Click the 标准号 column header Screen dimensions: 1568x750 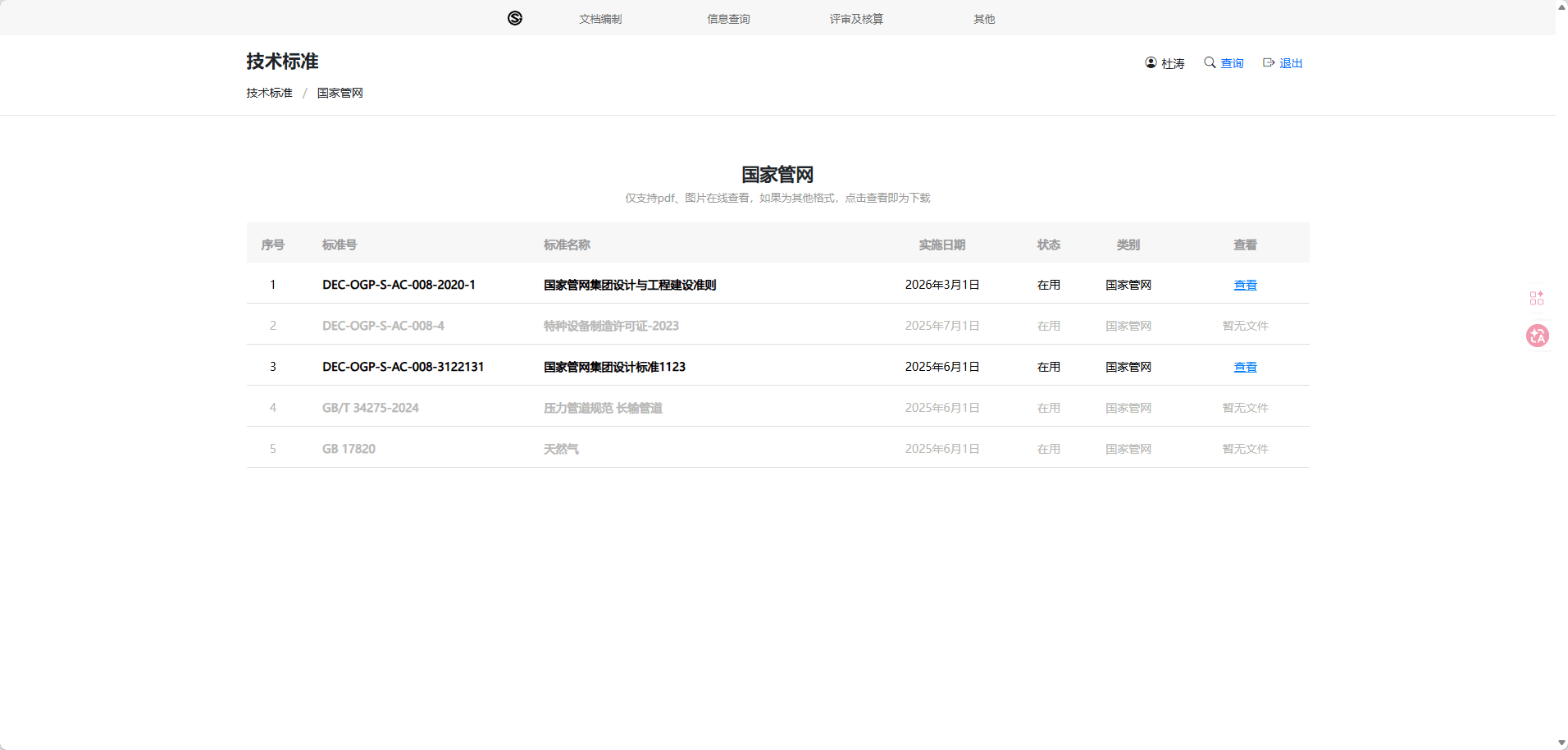(340, 245)
